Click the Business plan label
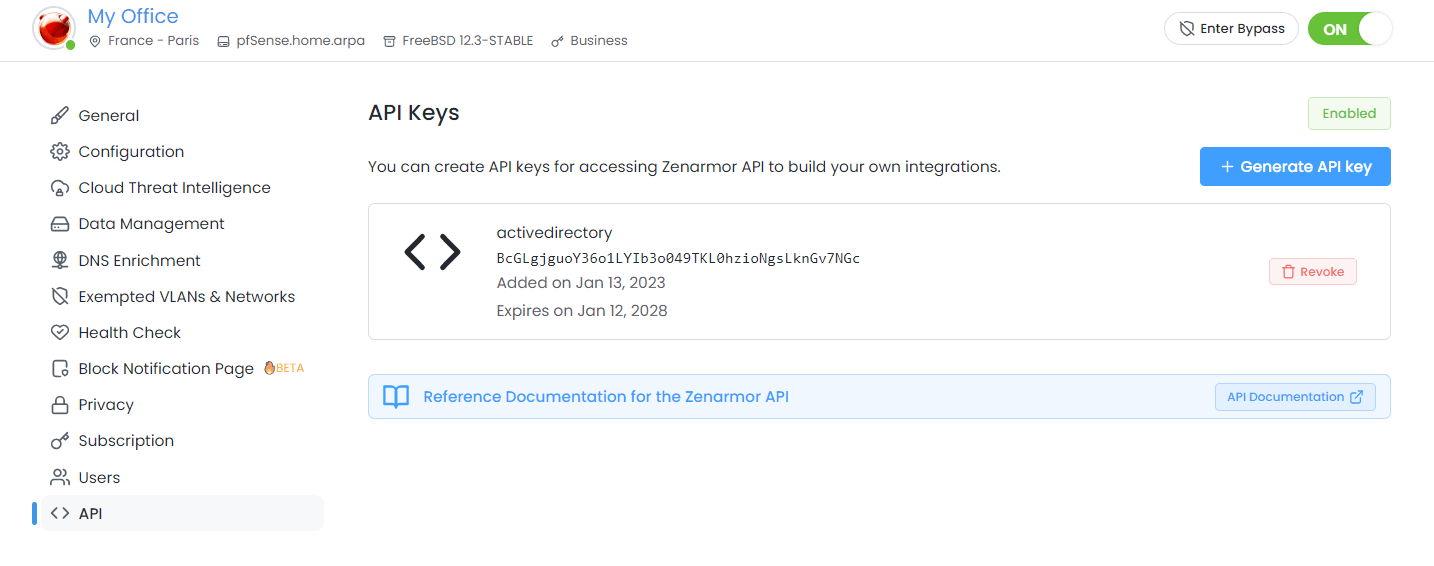Image resolution: width=1434 pixels, height=566 pixels. tap(599, 41)
